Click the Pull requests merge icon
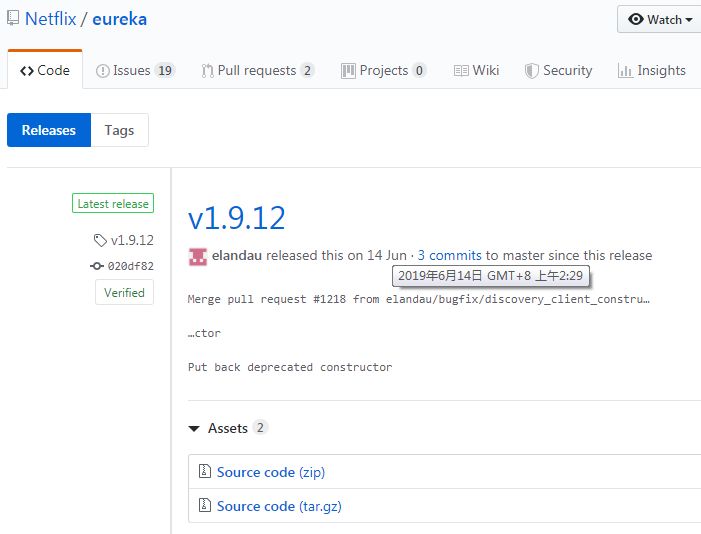The width and height of the screenshot is (701, 534). (207, 71)
